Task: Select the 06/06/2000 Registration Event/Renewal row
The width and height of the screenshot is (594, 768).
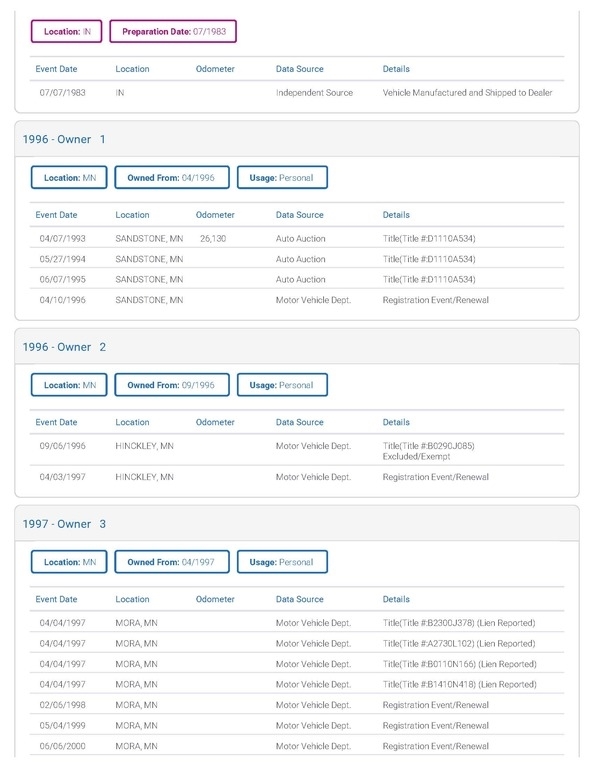Action: coord(297,746)
